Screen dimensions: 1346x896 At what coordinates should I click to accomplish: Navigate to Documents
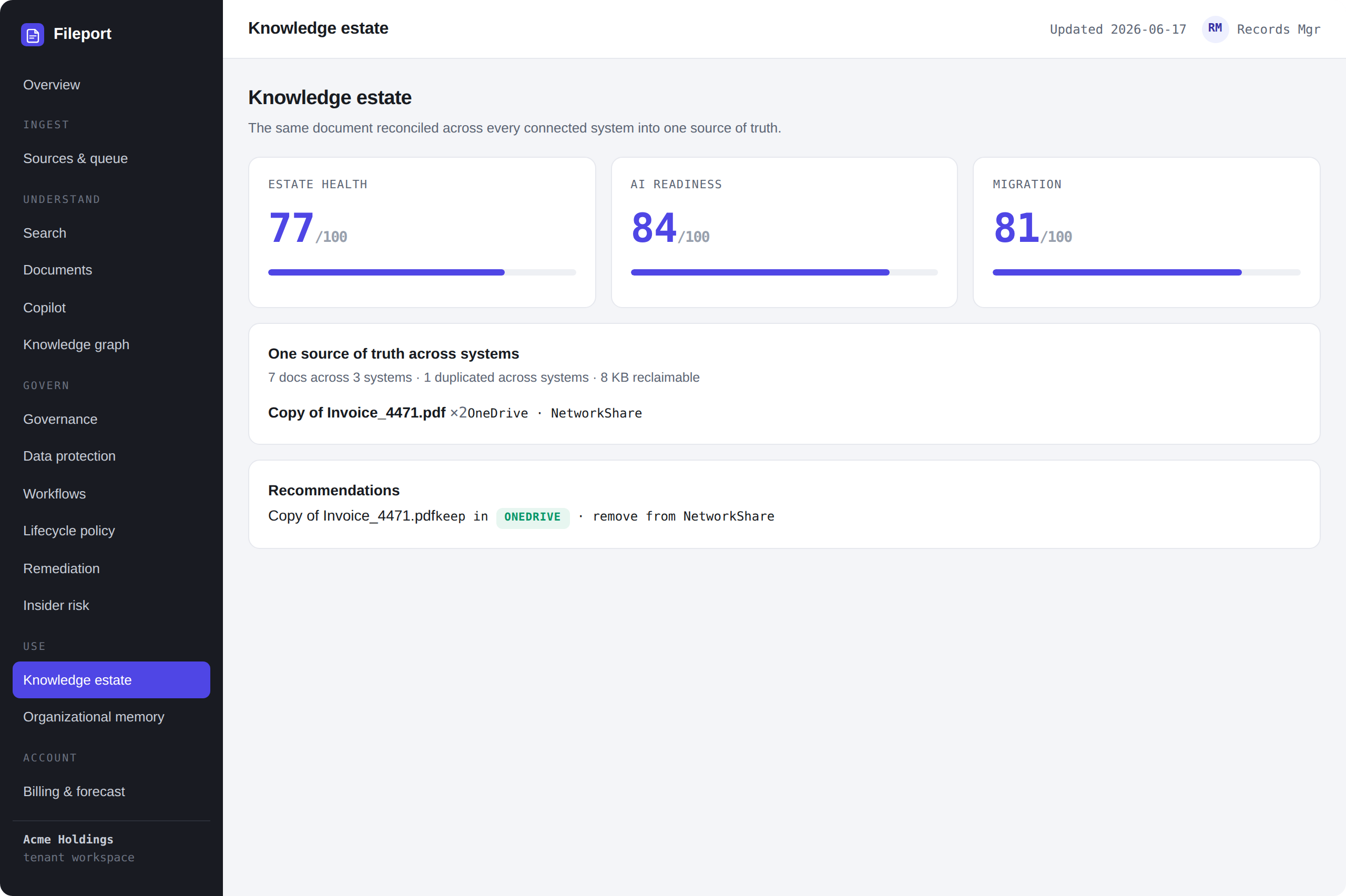click(111, 270)
